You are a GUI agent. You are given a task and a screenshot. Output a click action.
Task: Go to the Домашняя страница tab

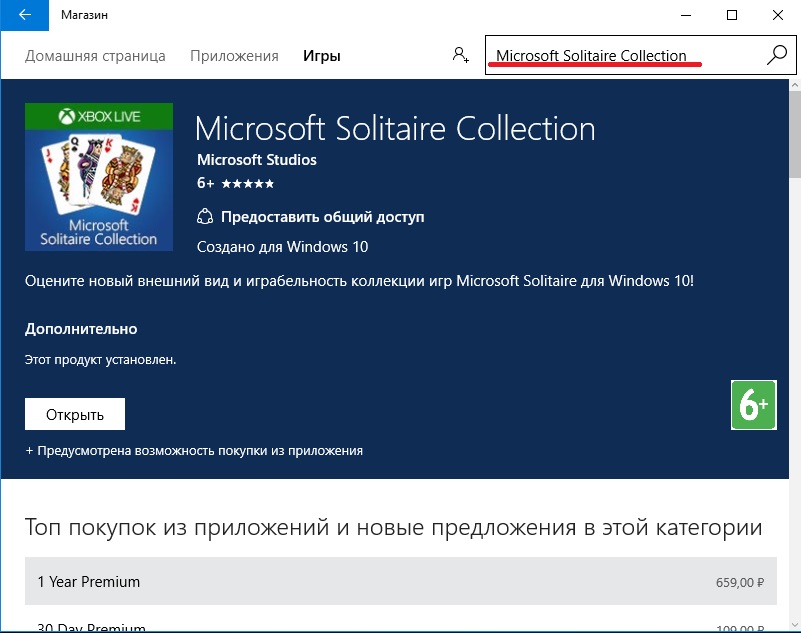[95, 56]
